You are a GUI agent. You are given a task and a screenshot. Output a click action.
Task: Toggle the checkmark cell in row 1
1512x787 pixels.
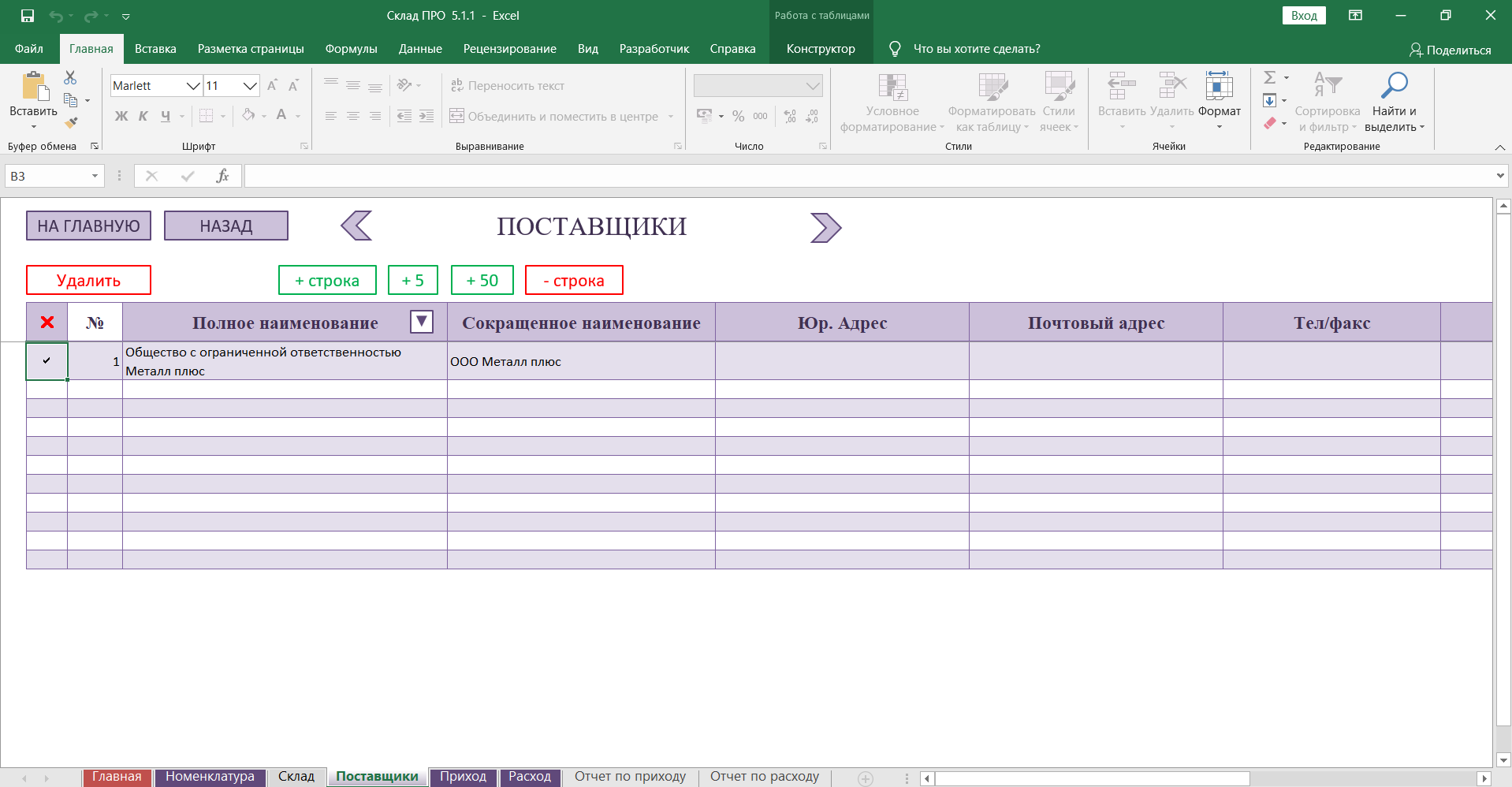47,361
